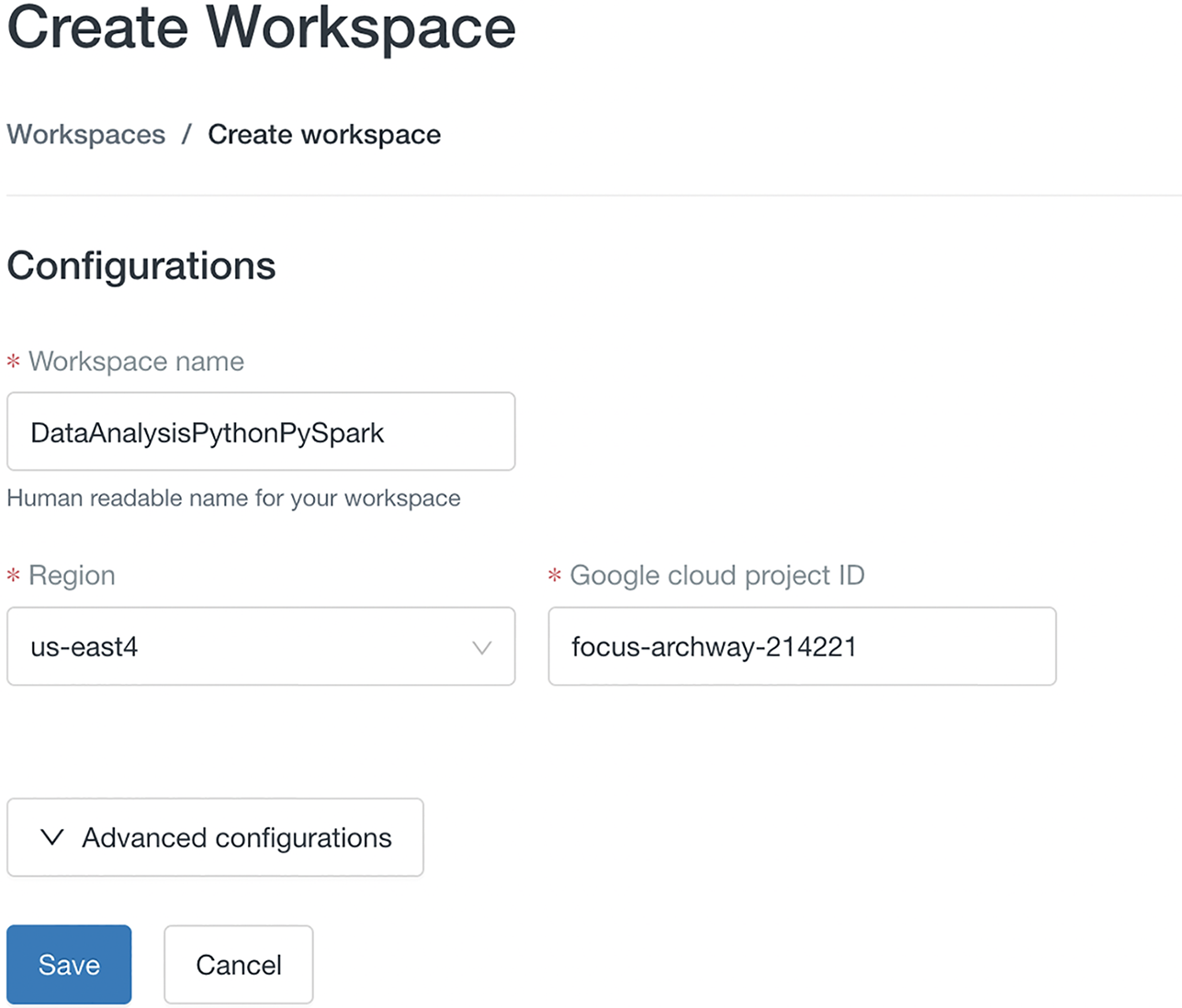The image size is (1182, 1008).
Task: Click the red asterisk next to Region
Action: coord(13,576)
